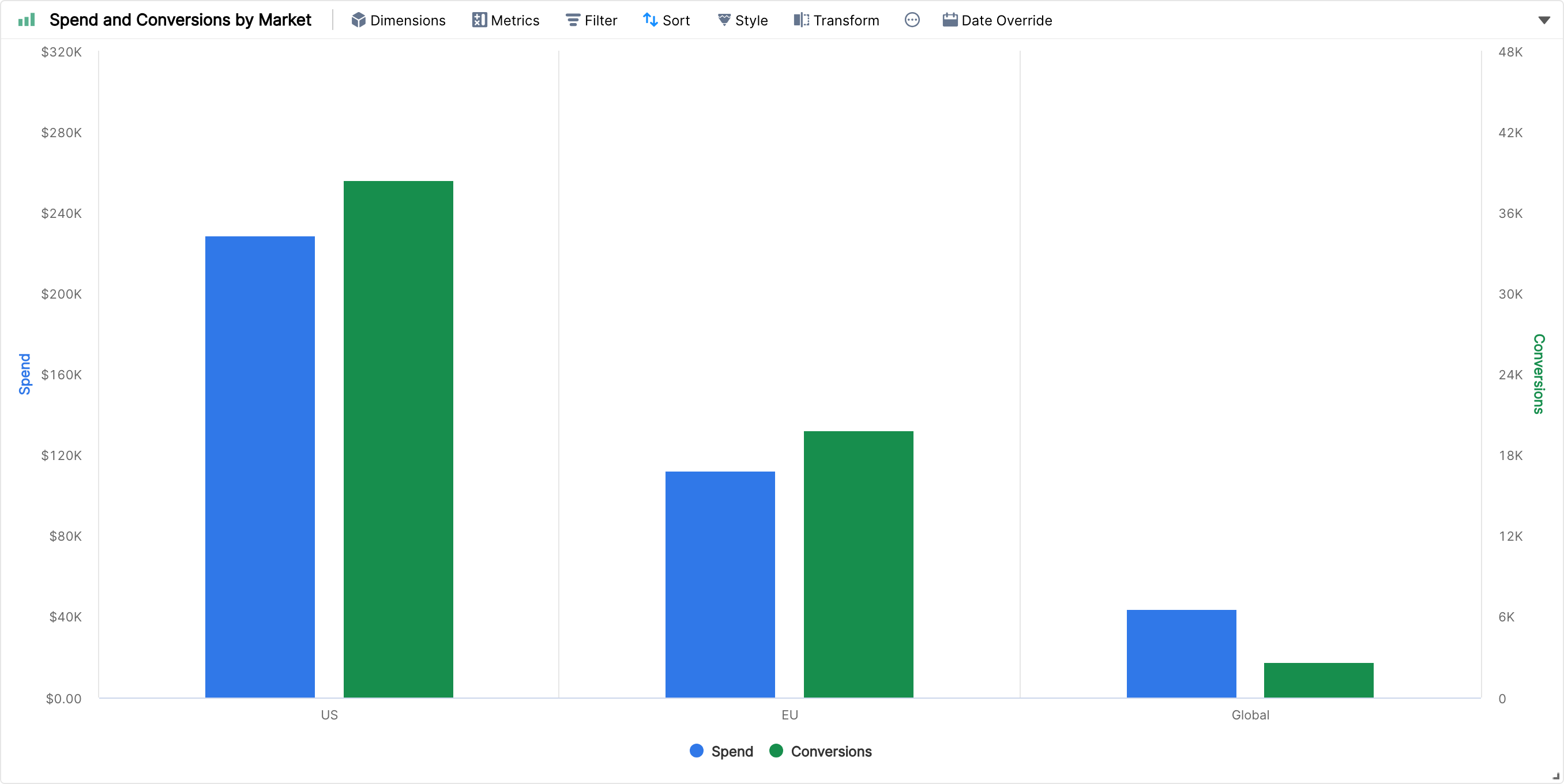Open the Metrics menu

pos(506,20)
